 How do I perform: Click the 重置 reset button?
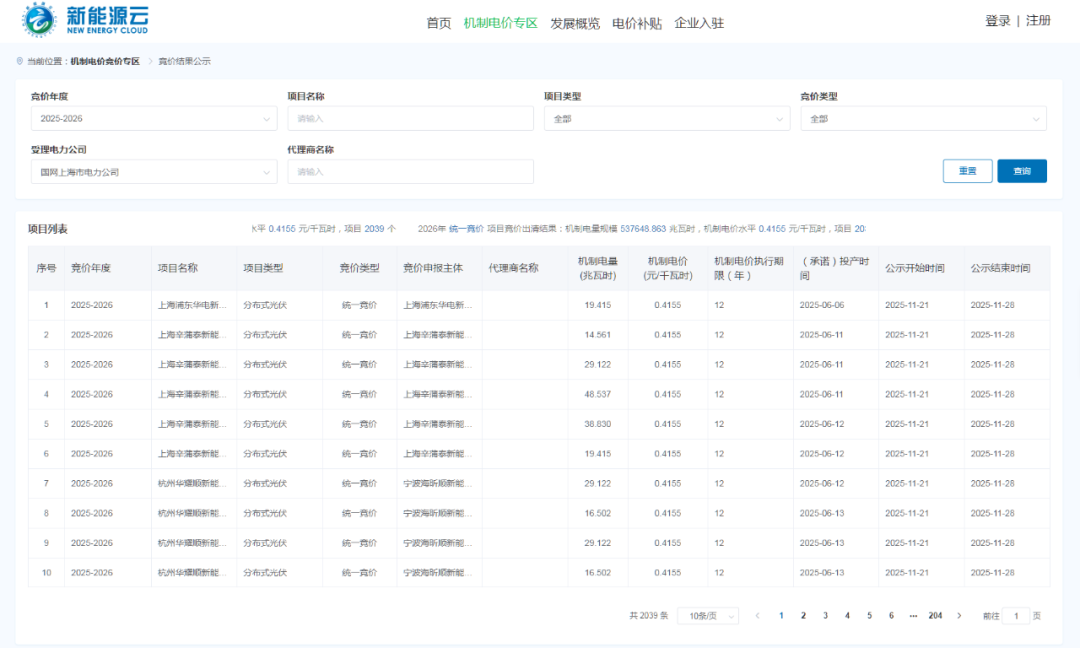[x=967, y=171]
